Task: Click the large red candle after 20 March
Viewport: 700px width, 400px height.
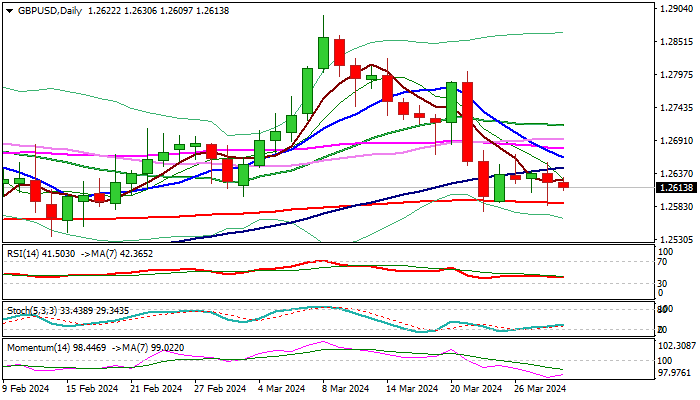Action: tap(467, 122)
